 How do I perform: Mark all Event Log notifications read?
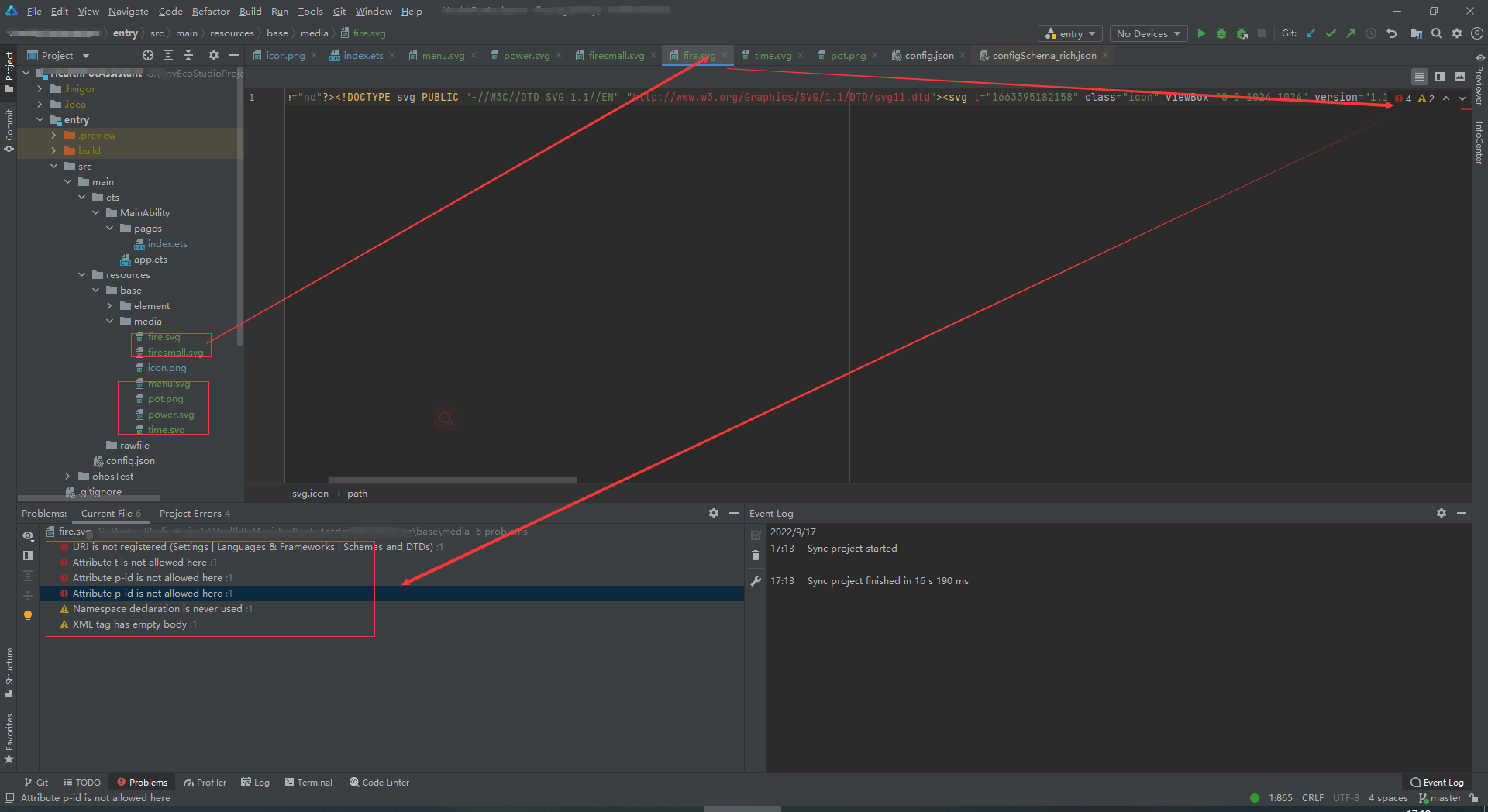pos(756,535)
